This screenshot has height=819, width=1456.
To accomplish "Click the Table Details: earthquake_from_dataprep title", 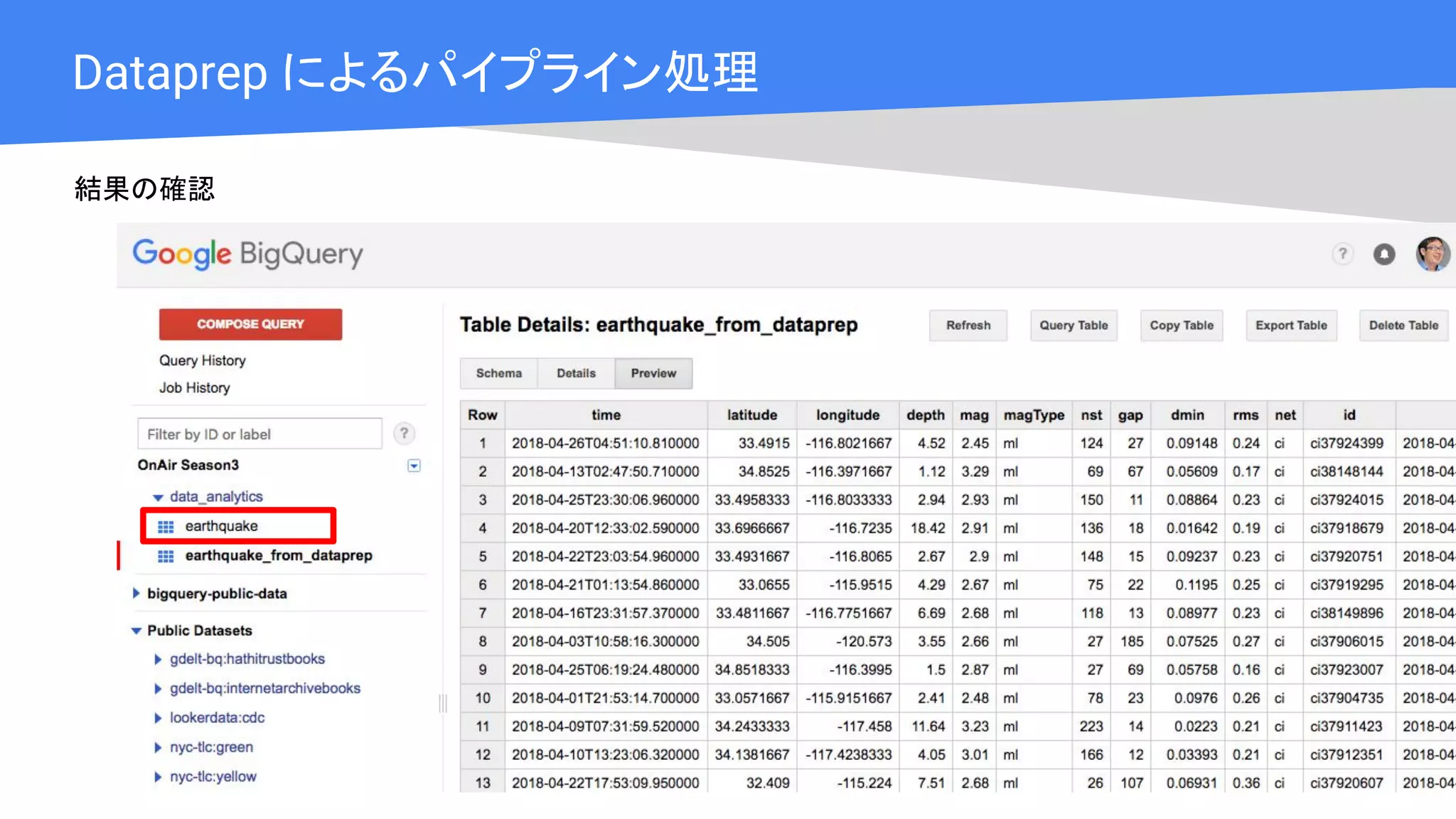I will 658,325.
